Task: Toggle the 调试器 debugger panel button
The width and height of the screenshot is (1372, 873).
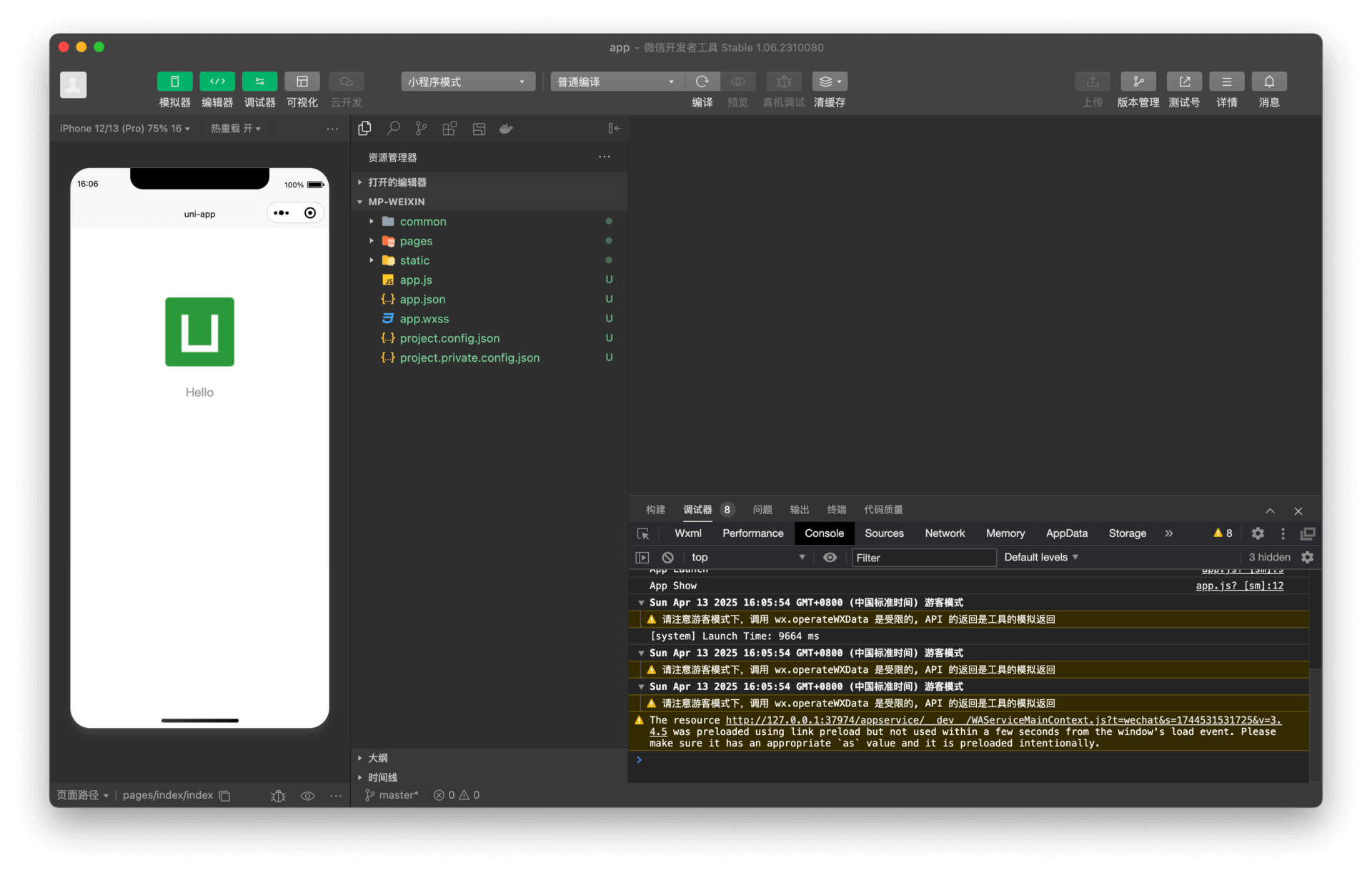Action: point(259,82)
